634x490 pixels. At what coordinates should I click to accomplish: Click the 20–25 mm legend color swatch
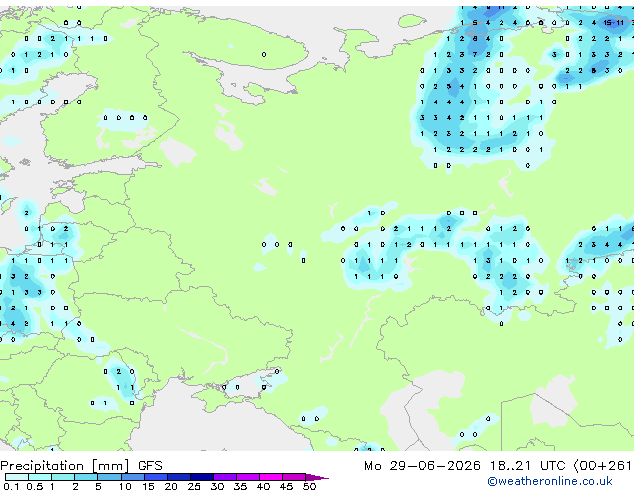coord(178,477)
